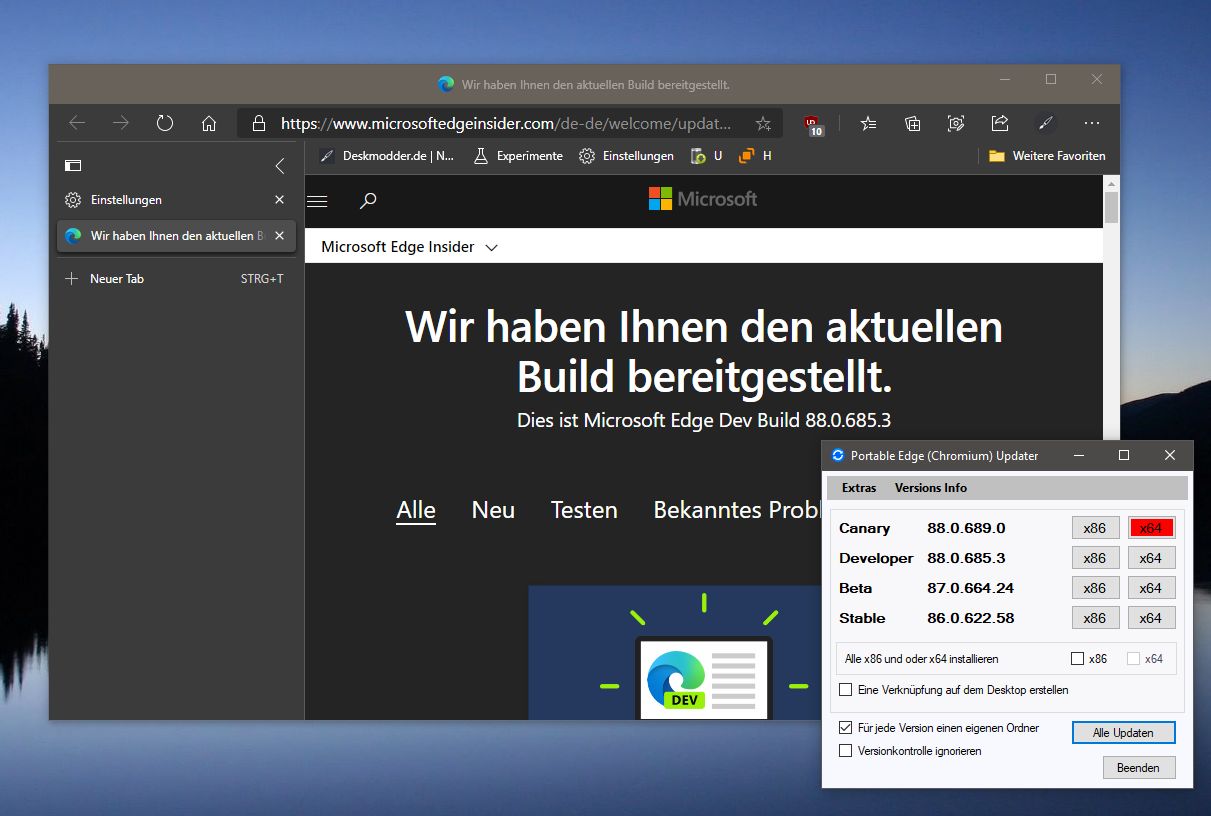Open the share icon in toolbar
The image size is (1211, 816).
pos(999,123)
